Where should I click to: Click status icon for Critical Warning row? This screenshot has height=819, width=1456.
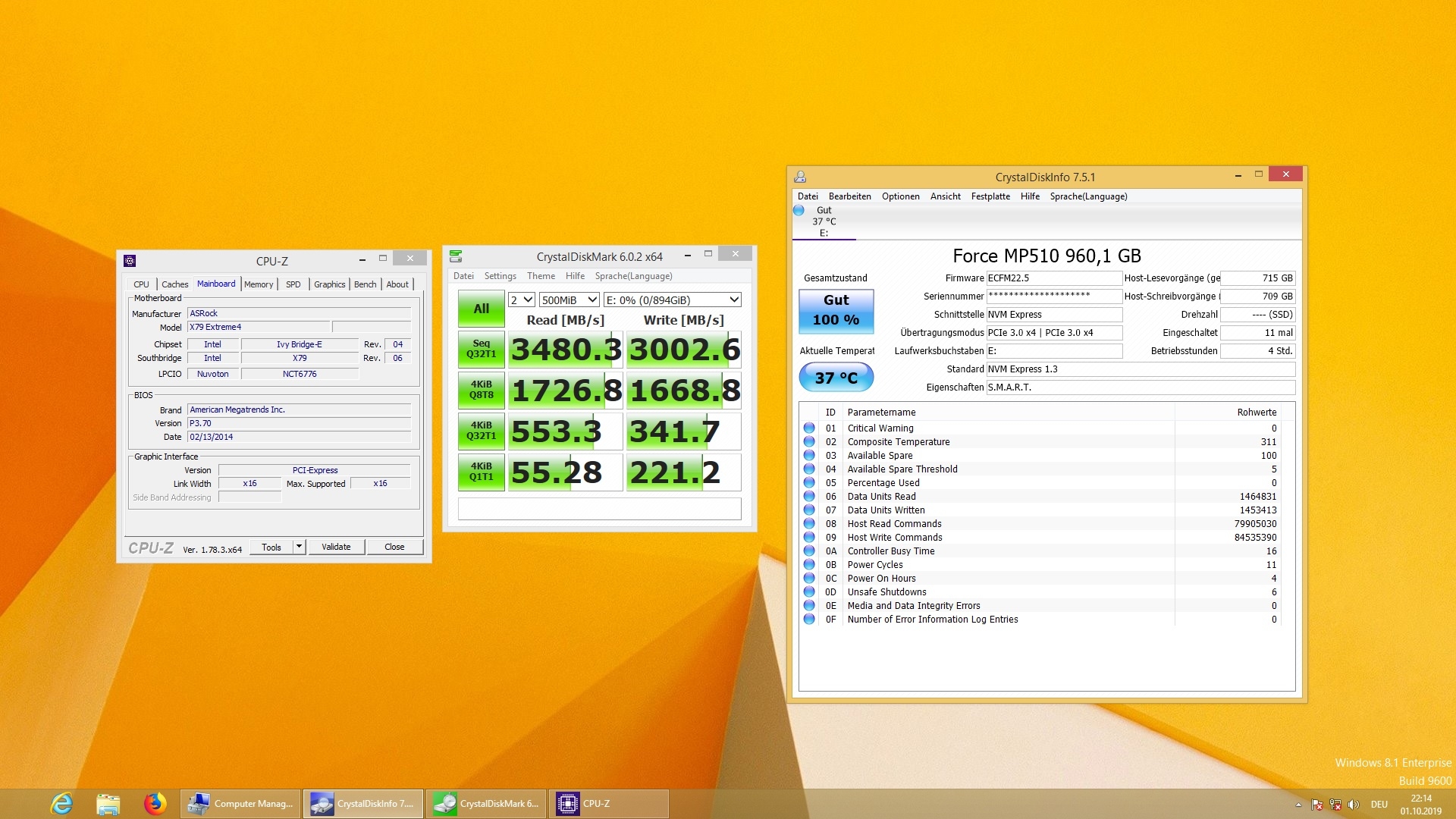coord(809,428)
